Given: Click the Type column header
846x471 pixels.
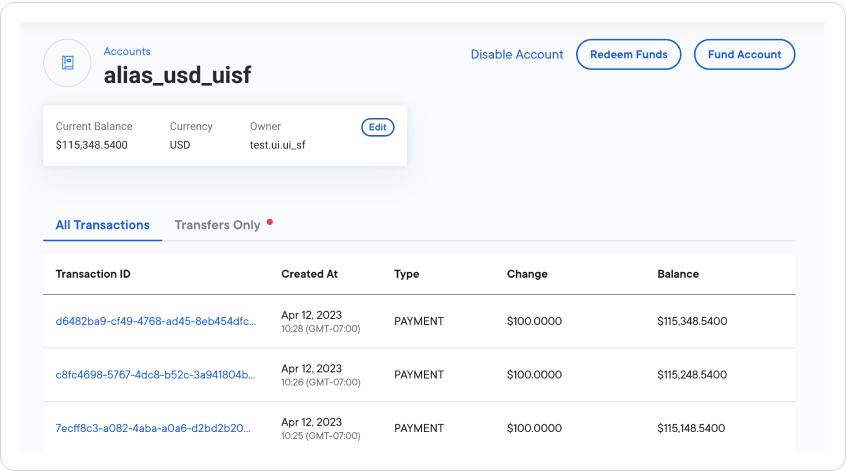Looking at the screenshot, I should tap(406, 274).
